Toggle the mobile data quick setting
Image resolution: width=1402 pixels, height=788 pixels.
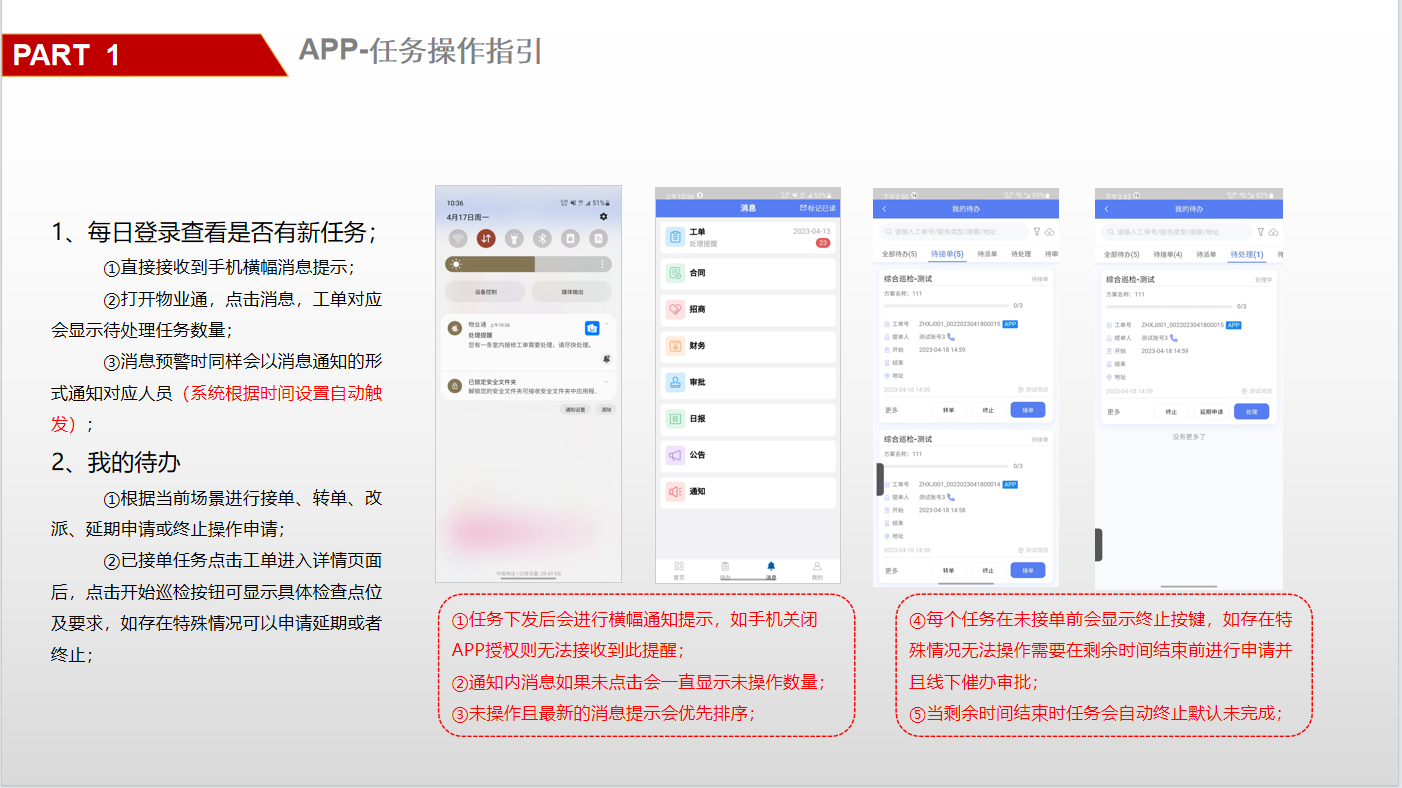tap(486, 238)
